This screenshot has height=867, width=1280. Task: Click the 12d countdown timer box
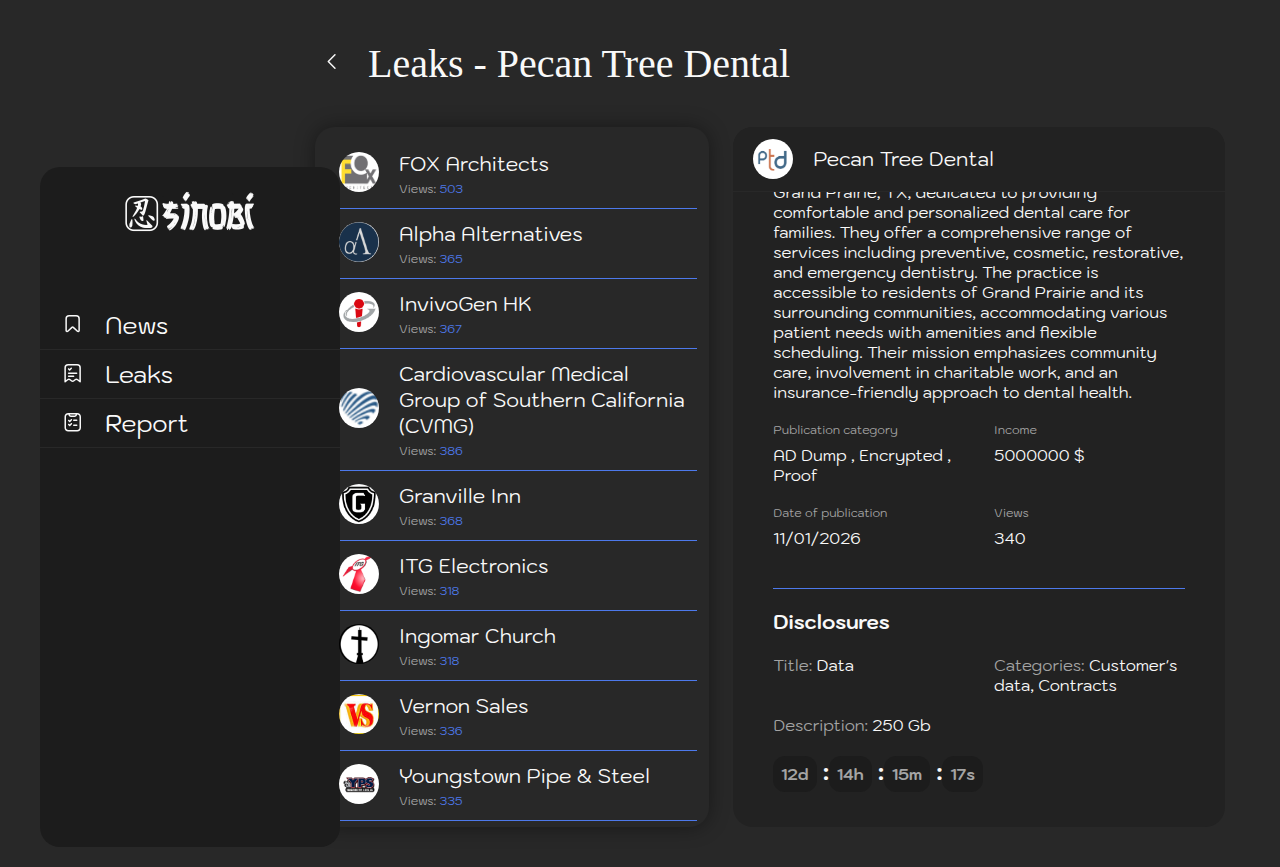pos(795,775)
